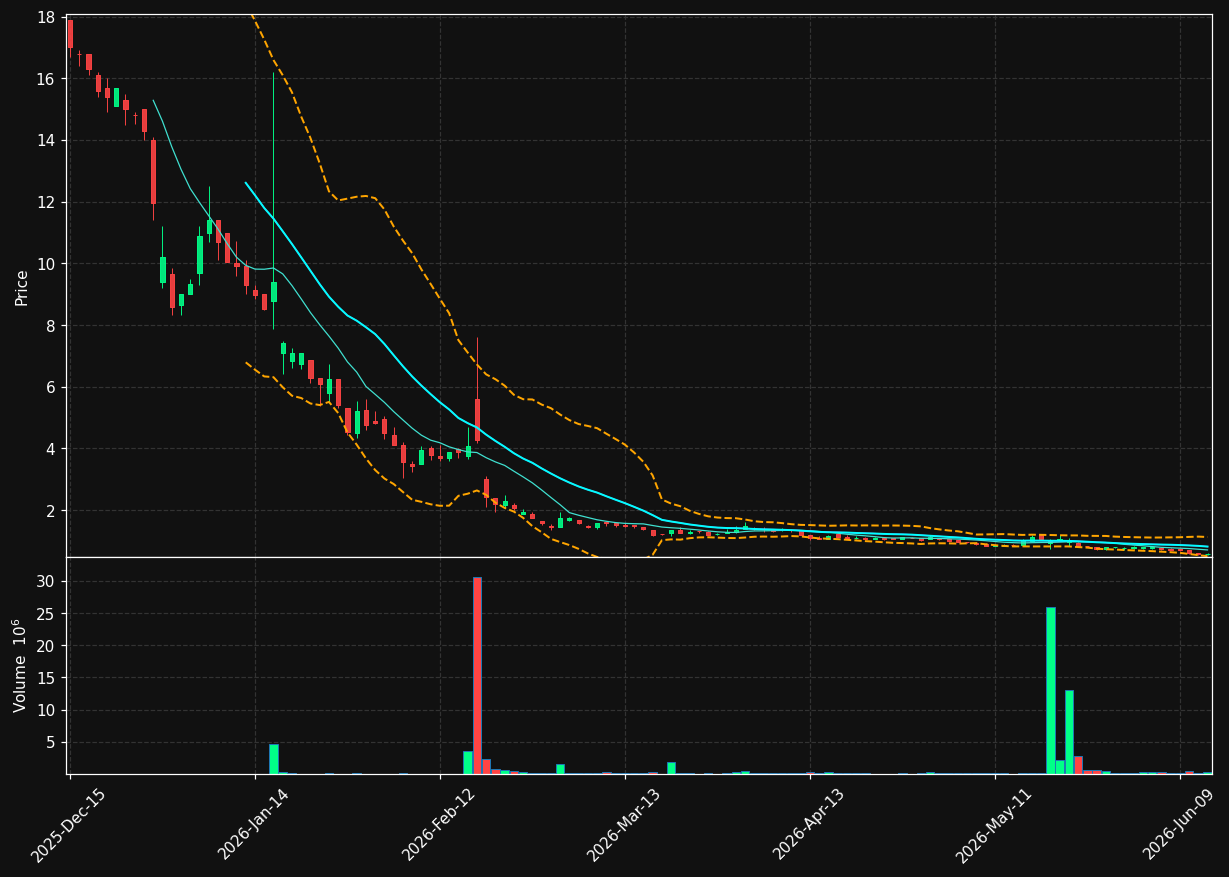The width and height of the screenshot is (1229, 877).
Task: Click the 2026-Jan-14 date label
Action: 253,825
